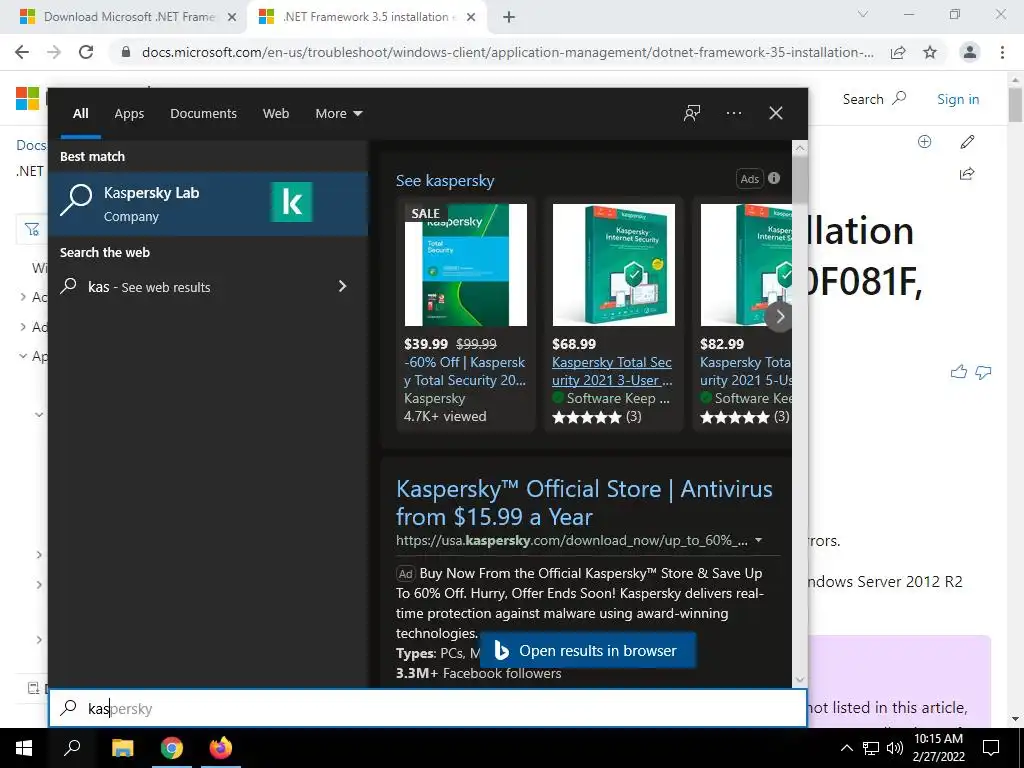This screenshot has height=768, width=1024.
Task: Click the Docs page share icon
Action: coord(967,173)
